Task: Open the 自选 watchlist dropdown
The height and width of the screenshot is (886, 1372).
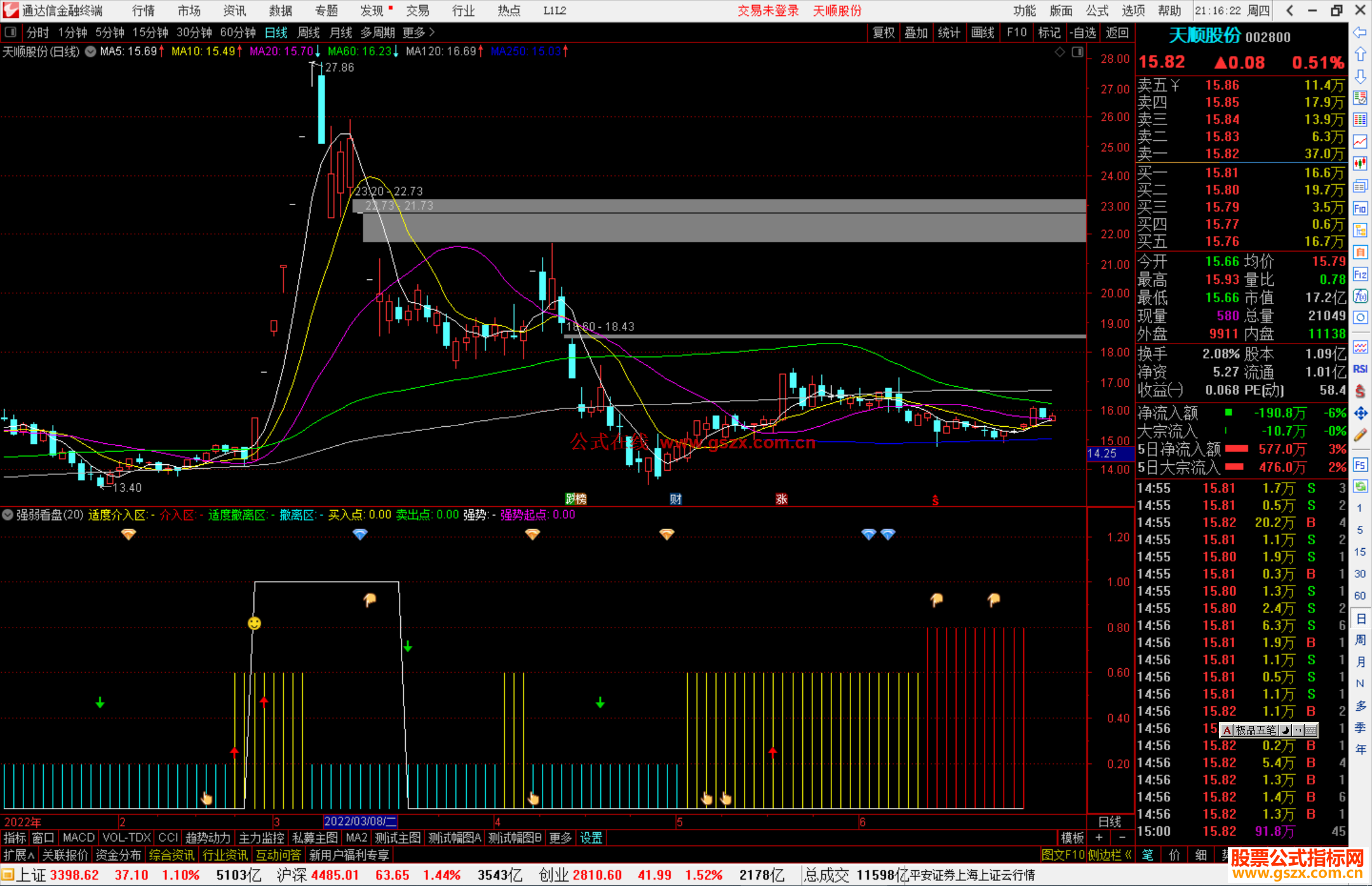Action: (x=1083, y=32)
